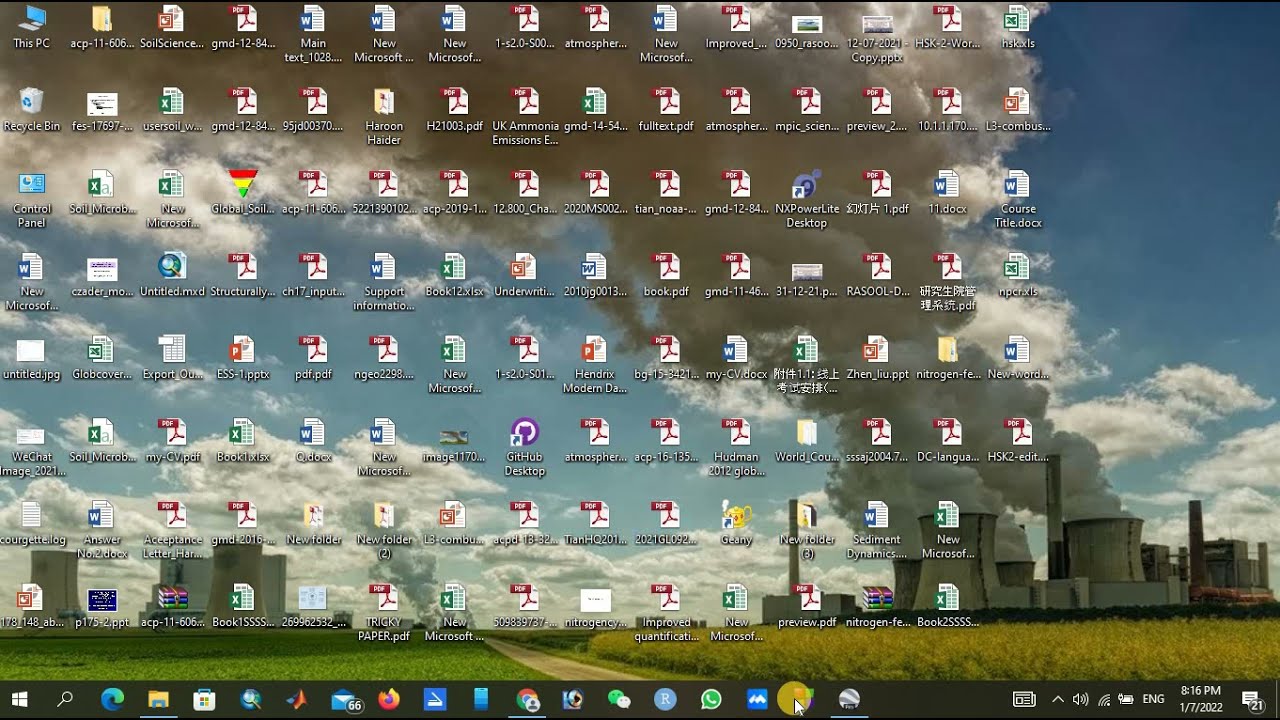This screenshot has height=720, width=1280.
Task: Launch the Geany editor shortcut
Action: click(736, 523)
